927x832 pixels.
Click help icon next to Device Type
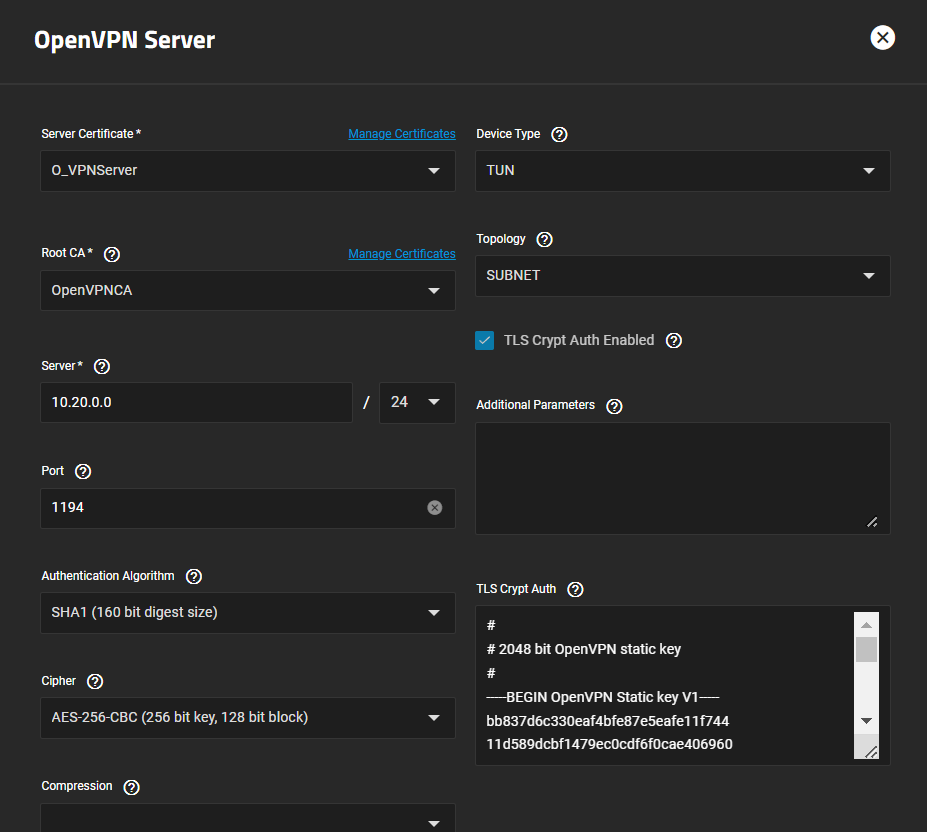(559, 134)
